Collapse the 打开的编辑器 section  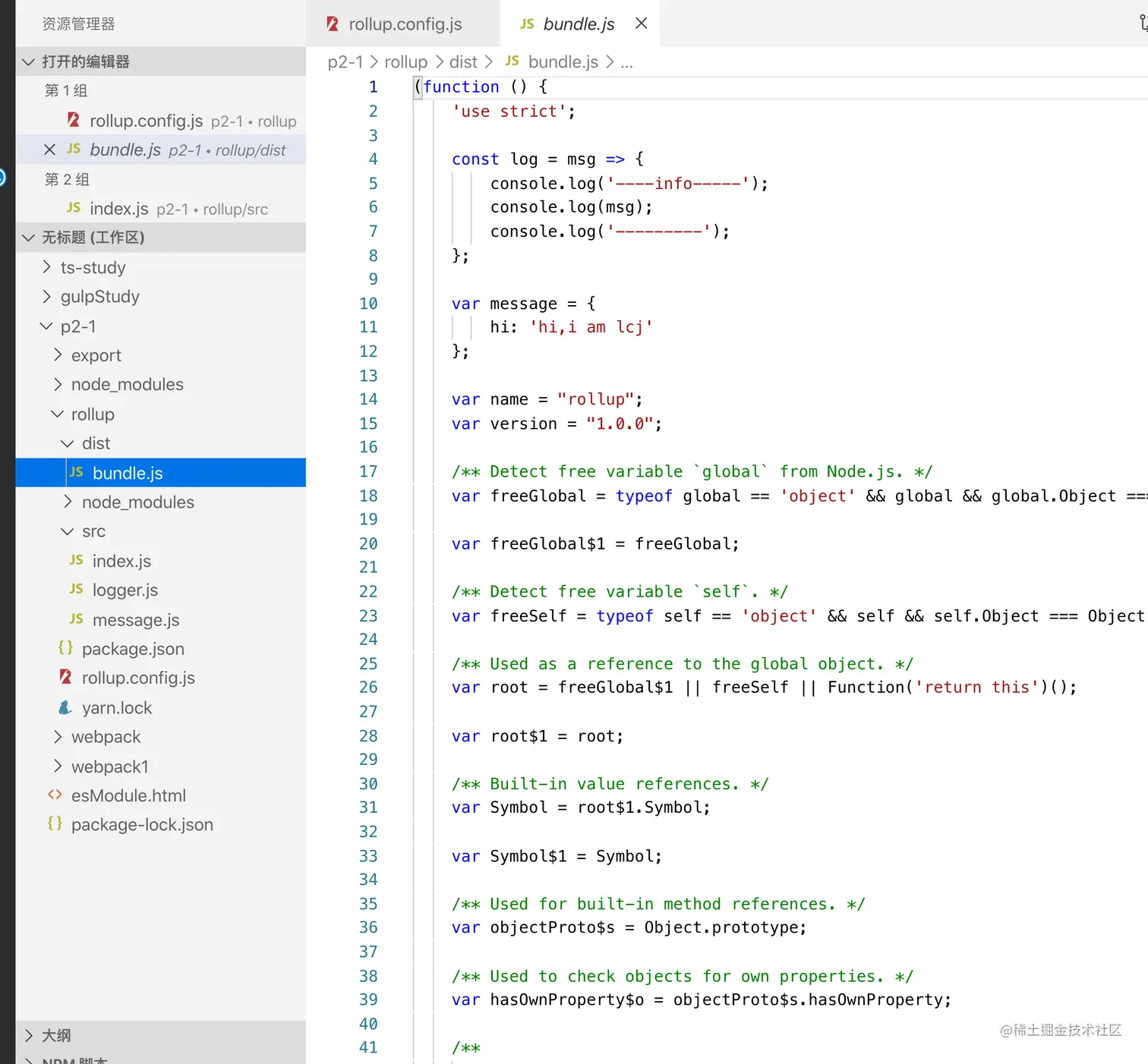click(29, 61)
